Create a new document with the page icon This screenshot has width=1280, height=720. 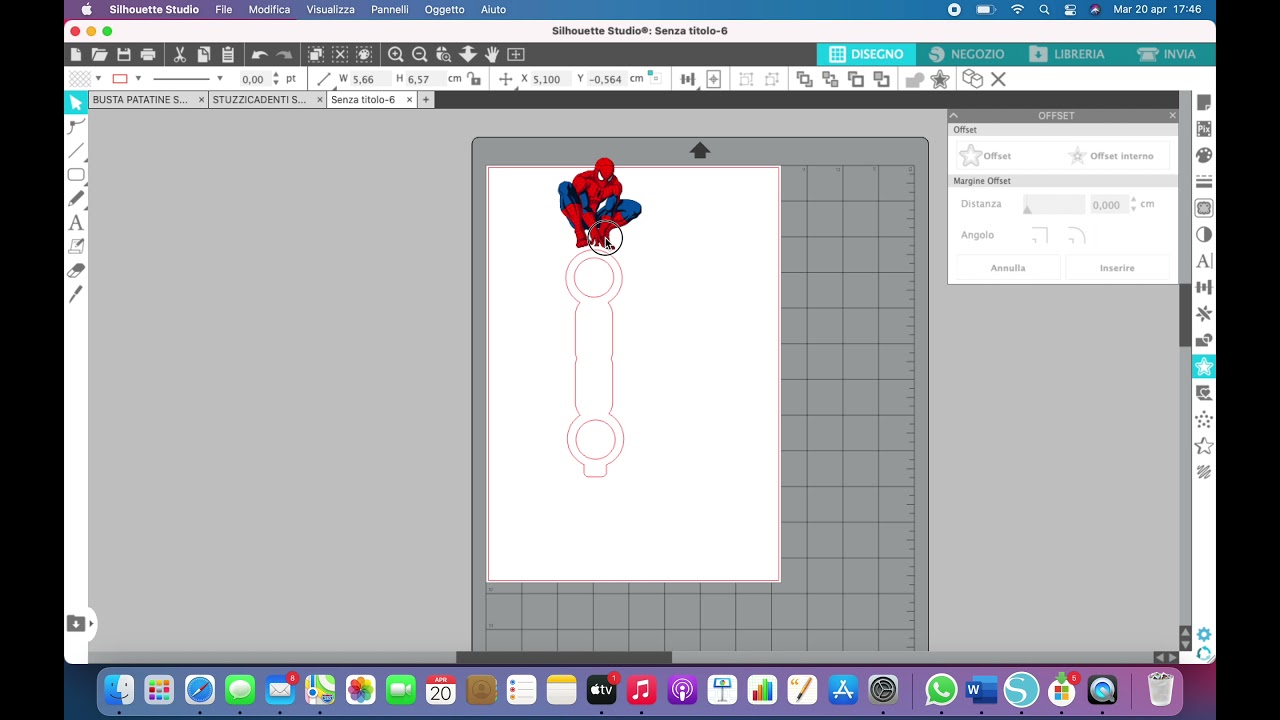pos(76,54)
